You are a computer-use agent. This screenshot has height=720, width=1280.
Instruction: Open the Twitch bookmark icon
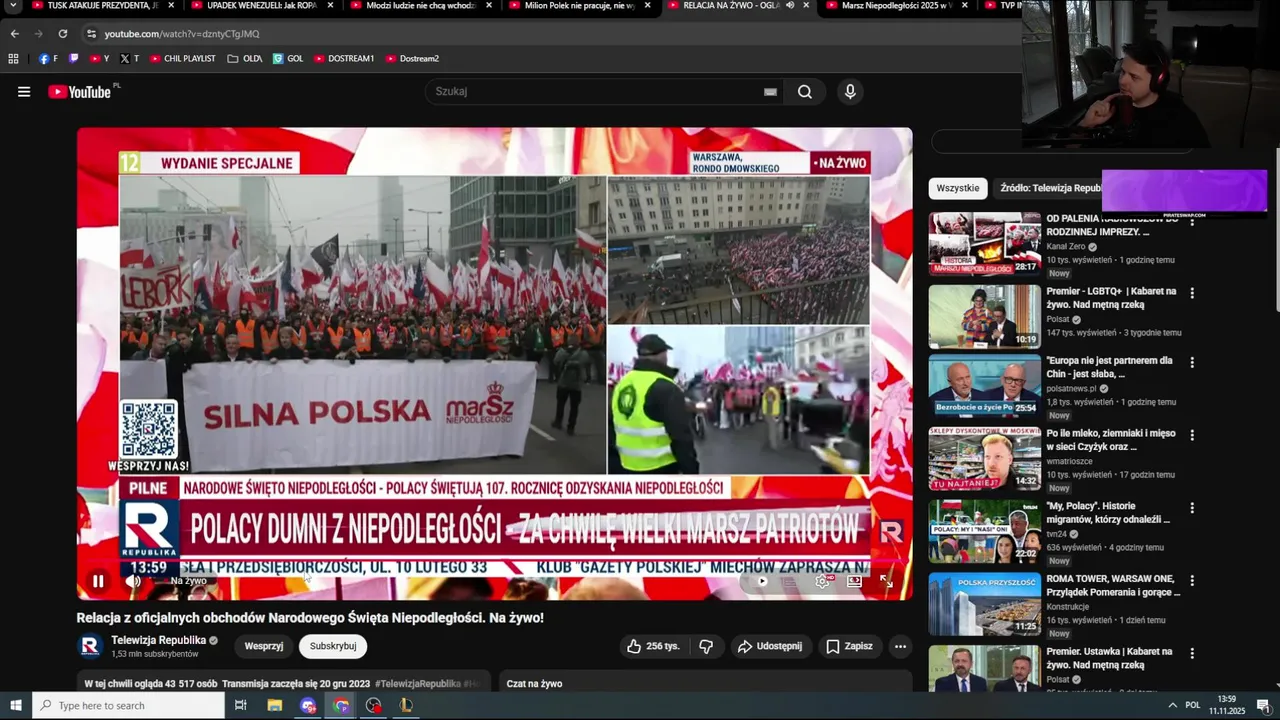73,59
